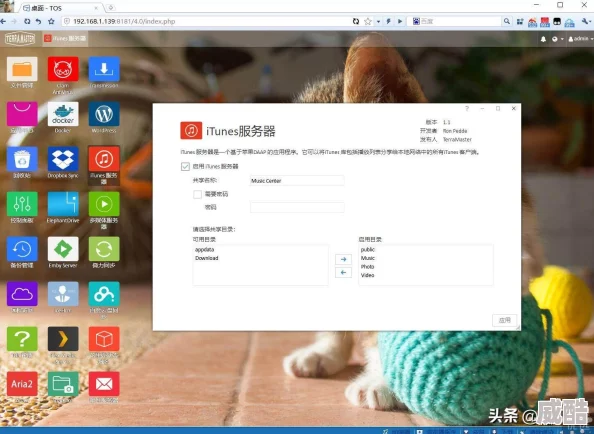Screen dimensions: 594x434
Task: Expand the globe dropdown beside the bell
Action: tap(558, 39)
